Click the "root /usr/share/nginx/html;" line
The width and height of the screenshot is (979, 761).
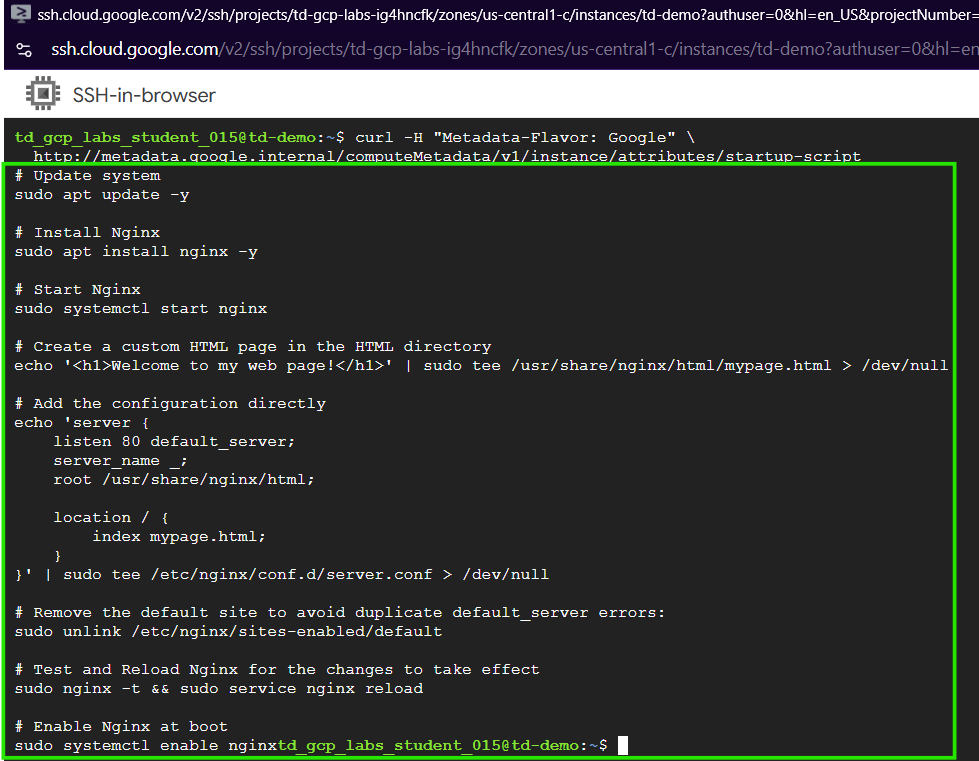pyautogui.click(x=184, y=479)
